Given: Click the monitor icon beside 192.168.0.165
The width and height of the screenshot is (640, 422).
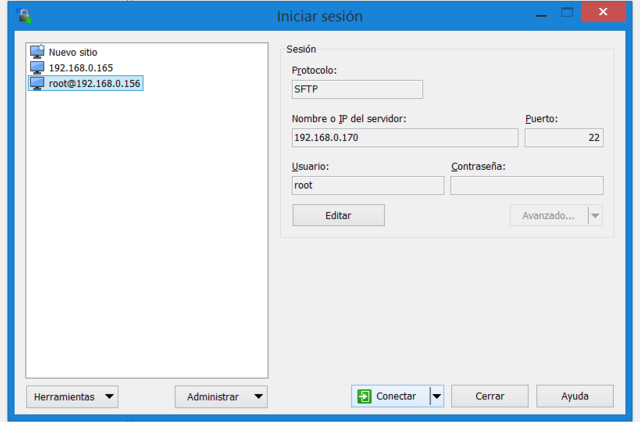Looking at the screenshot, I should pos(37,67).
